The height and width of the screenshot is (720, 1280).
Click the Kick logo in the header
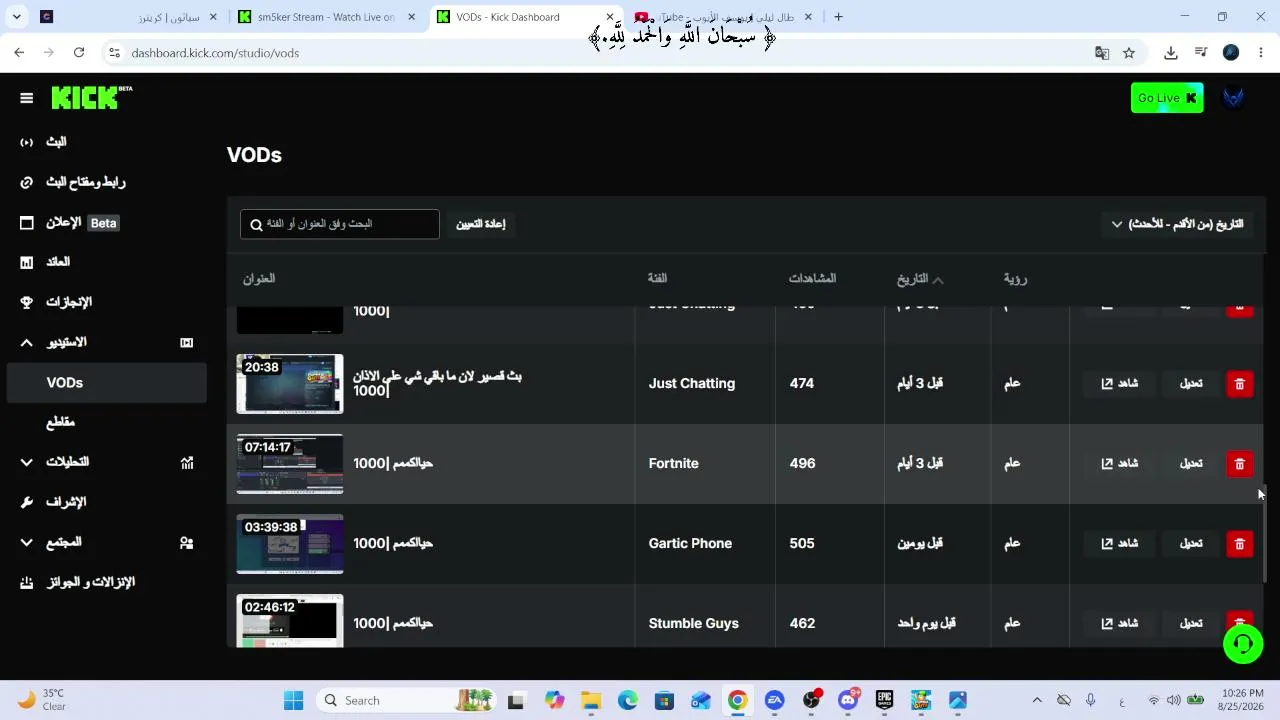click(x=91, y=97)
